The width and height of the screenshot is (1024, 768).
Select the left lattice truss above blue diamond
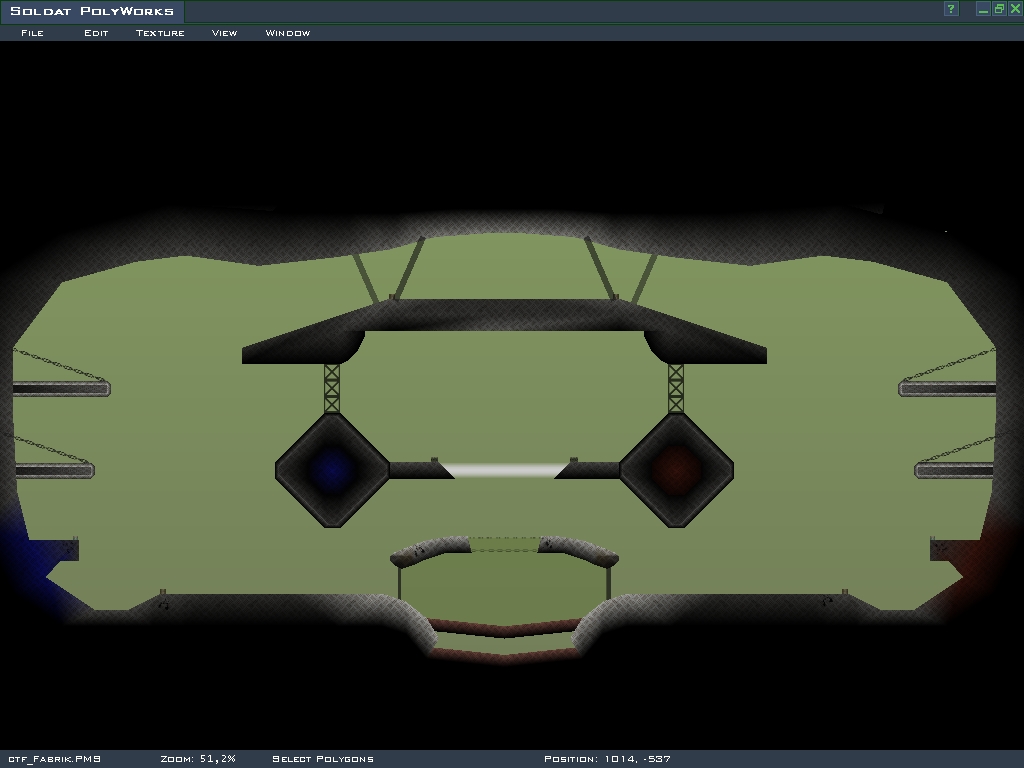coord(331,388)
